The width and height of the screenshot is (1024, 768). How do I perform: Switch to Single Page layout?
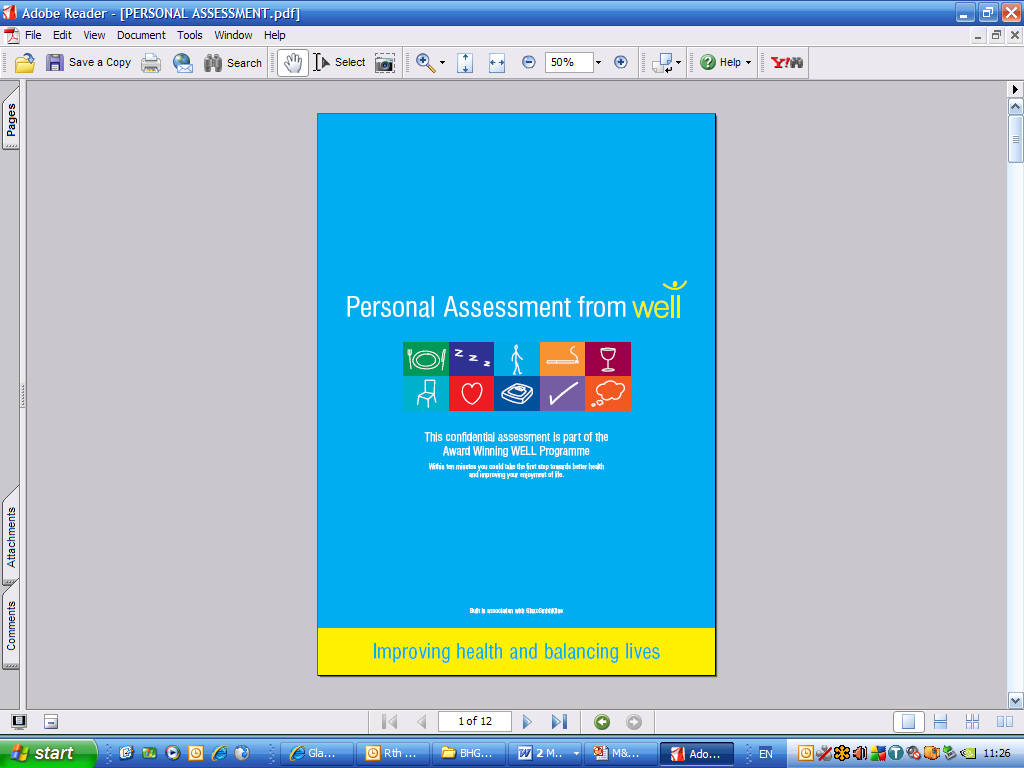[908, 722]
